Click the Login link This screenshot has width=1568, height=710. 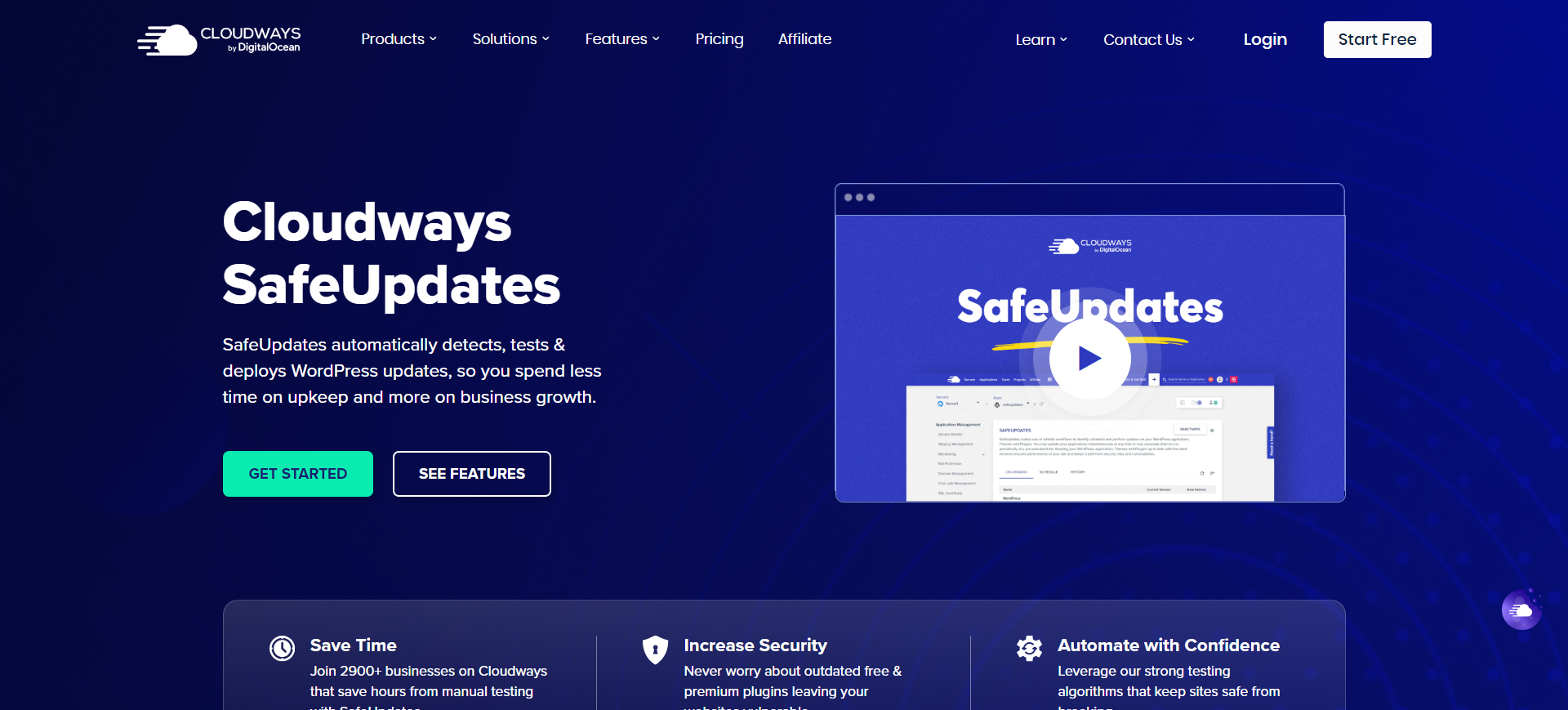pyautogui.click(x=1265, y=39)
